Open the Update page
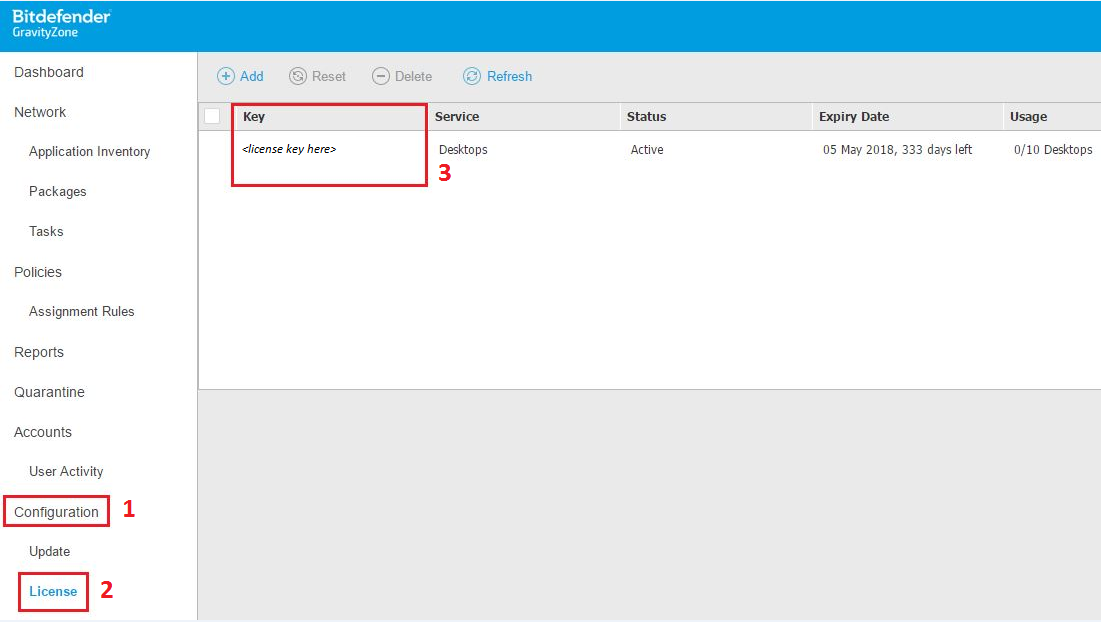This screenshot has height=622, width=1101. [x=49, y=552]
